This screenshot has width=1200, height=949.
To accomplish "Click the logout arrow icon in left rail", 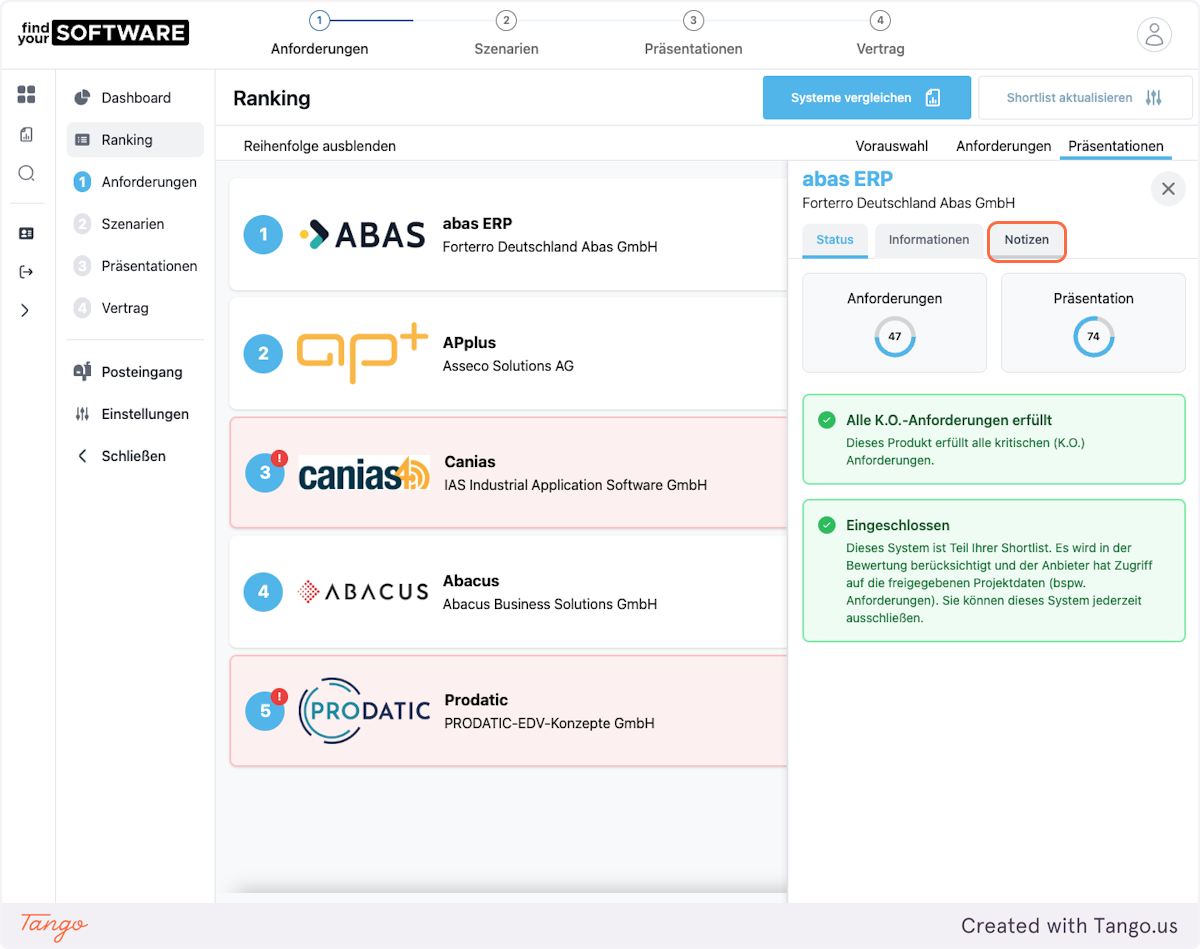I will tap(27, 272).
